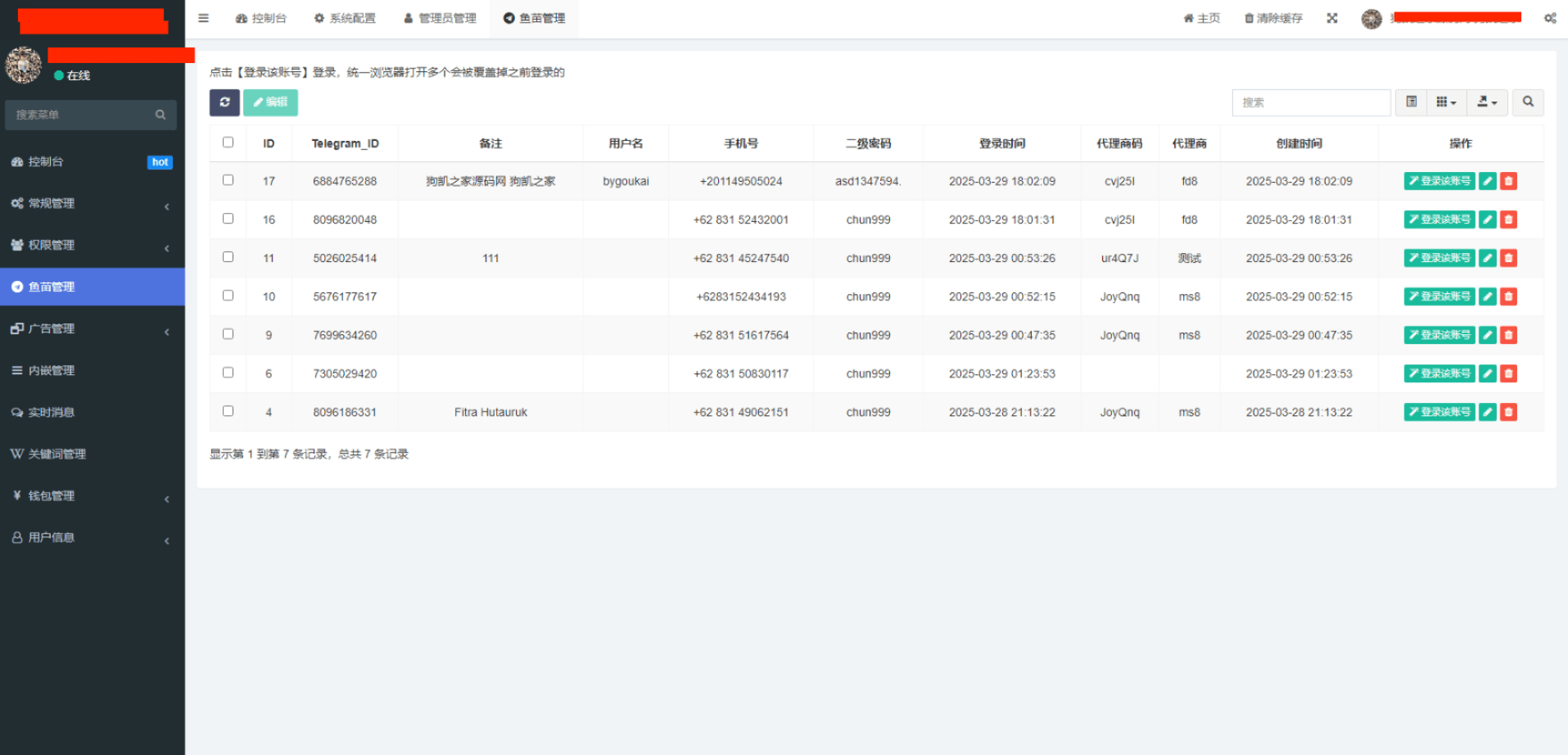
Task: Click the 搜索 input field above the table
Action: click(x=1310, y=102)
